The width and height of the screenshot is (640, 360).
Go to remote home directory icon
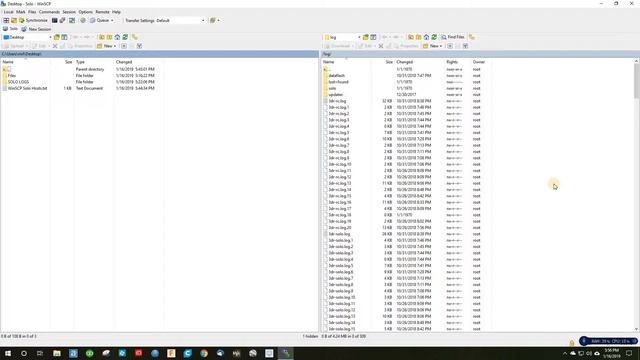pyautogui.click(x=426, y=37)
